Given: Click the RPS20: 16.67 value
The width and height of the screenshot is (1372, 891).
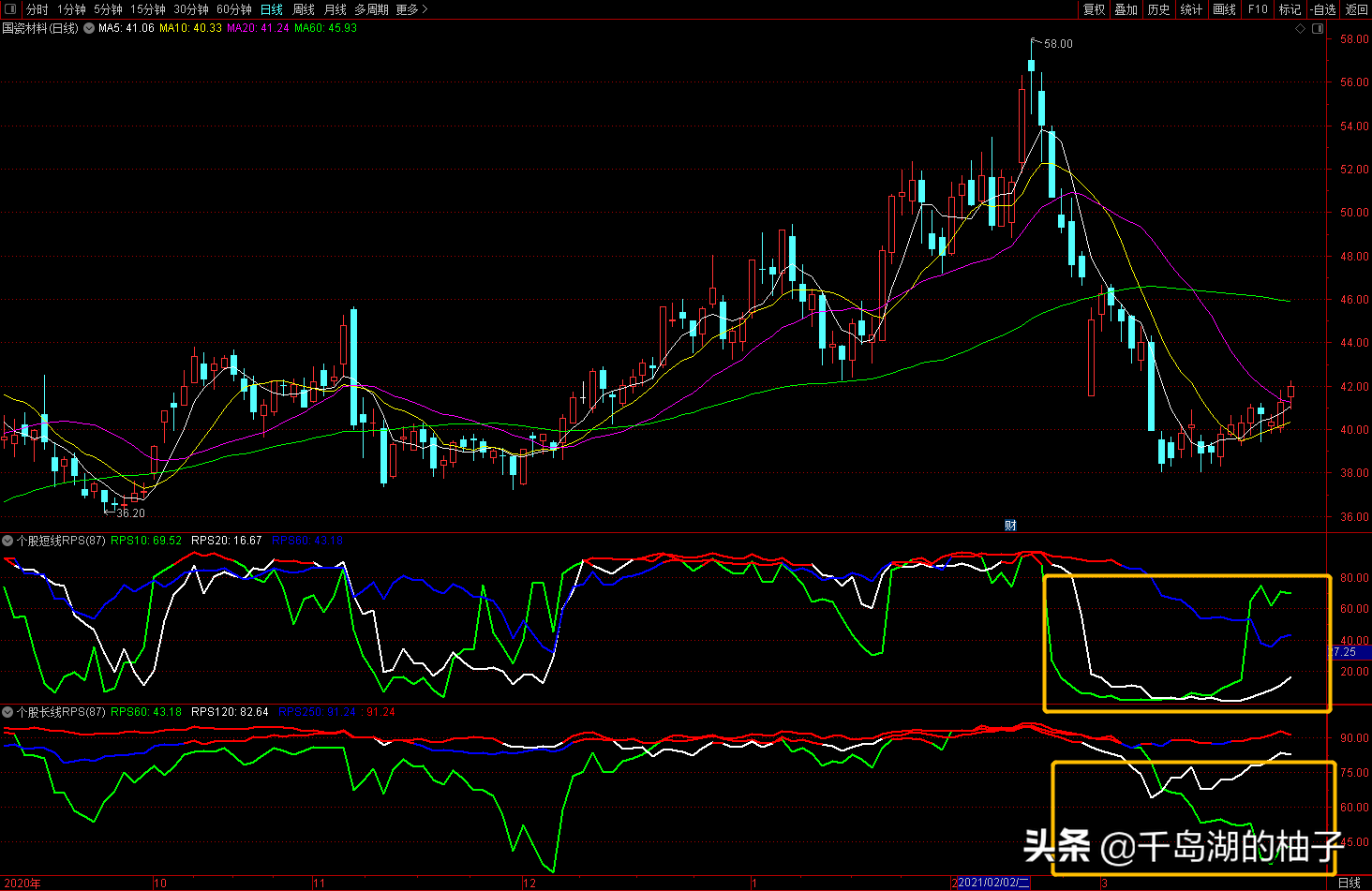Looking at the screenshot, I should 227,541.
